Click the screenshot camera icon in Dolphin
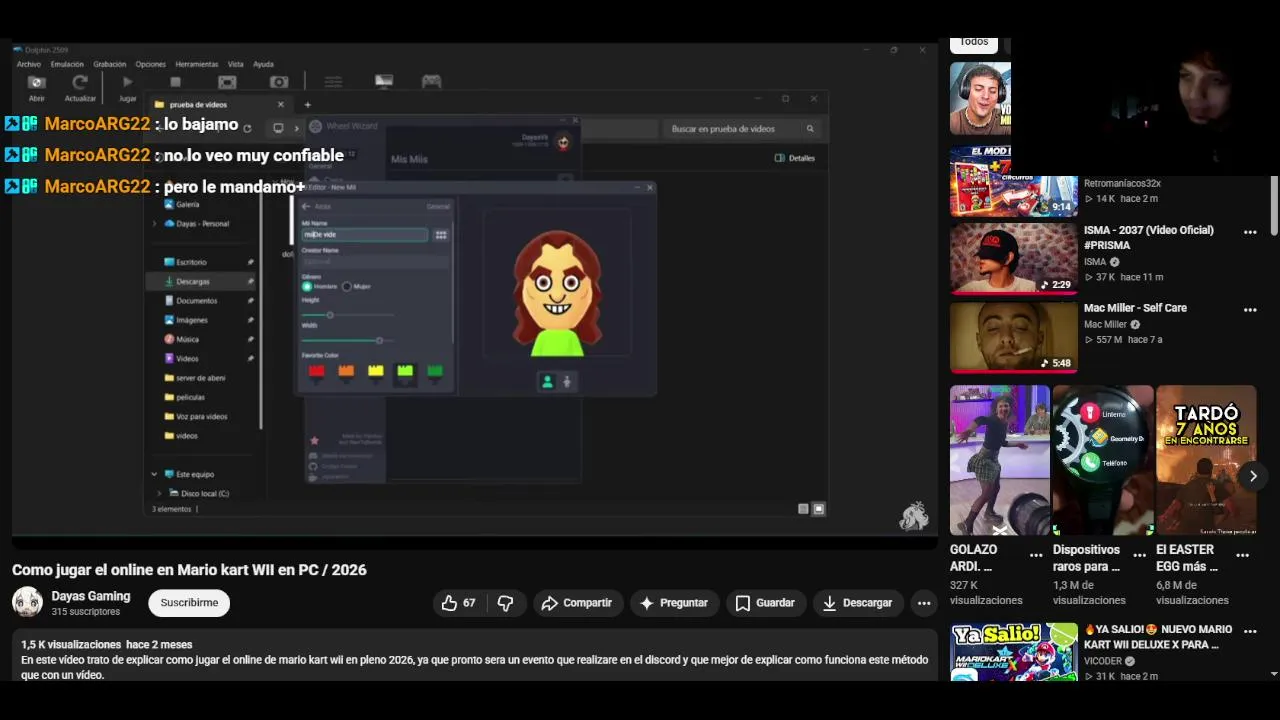1280x720 pixels. [279, 82]
